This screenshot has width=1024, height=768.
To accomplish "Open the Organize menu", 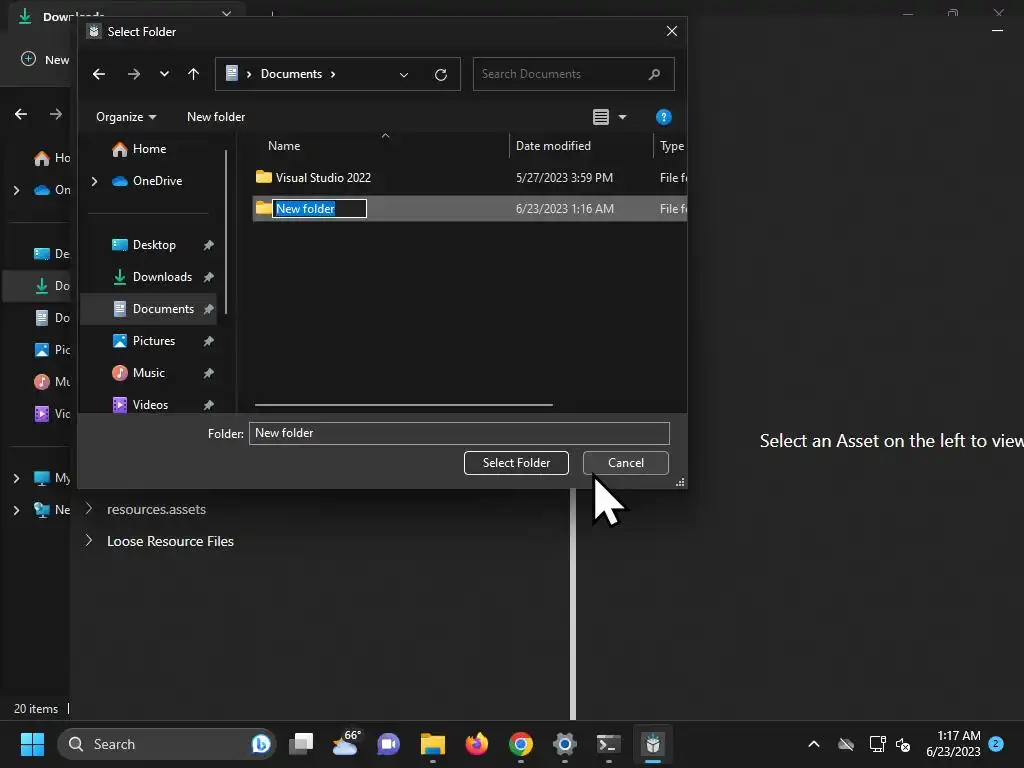I will [x=126, y=117].
